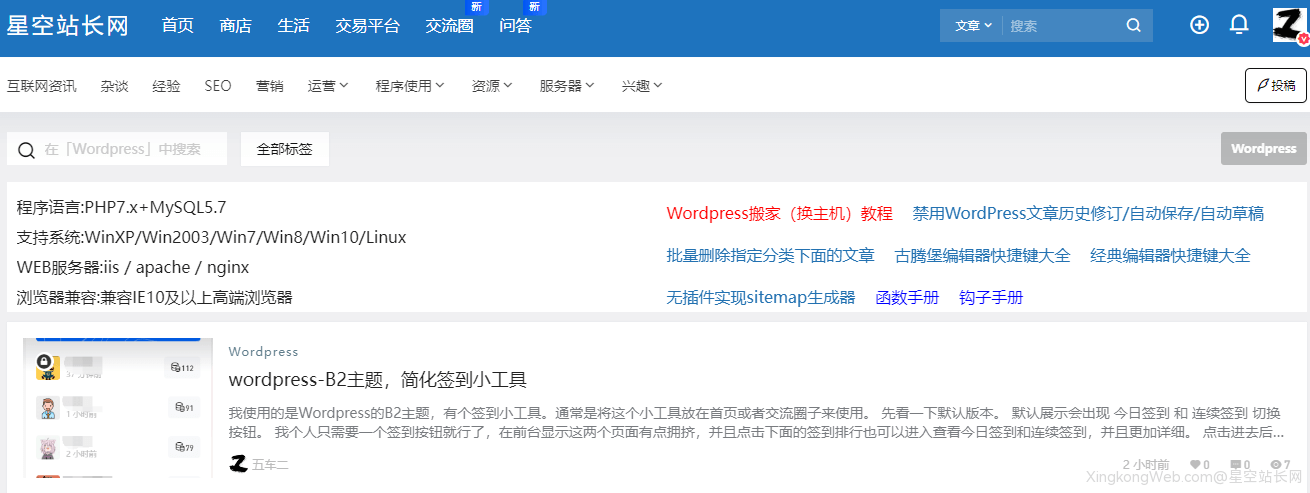Expand the 运营 category dropdown
The width and height of the screenshot is (1310, 493).
[x=328, y=86]
